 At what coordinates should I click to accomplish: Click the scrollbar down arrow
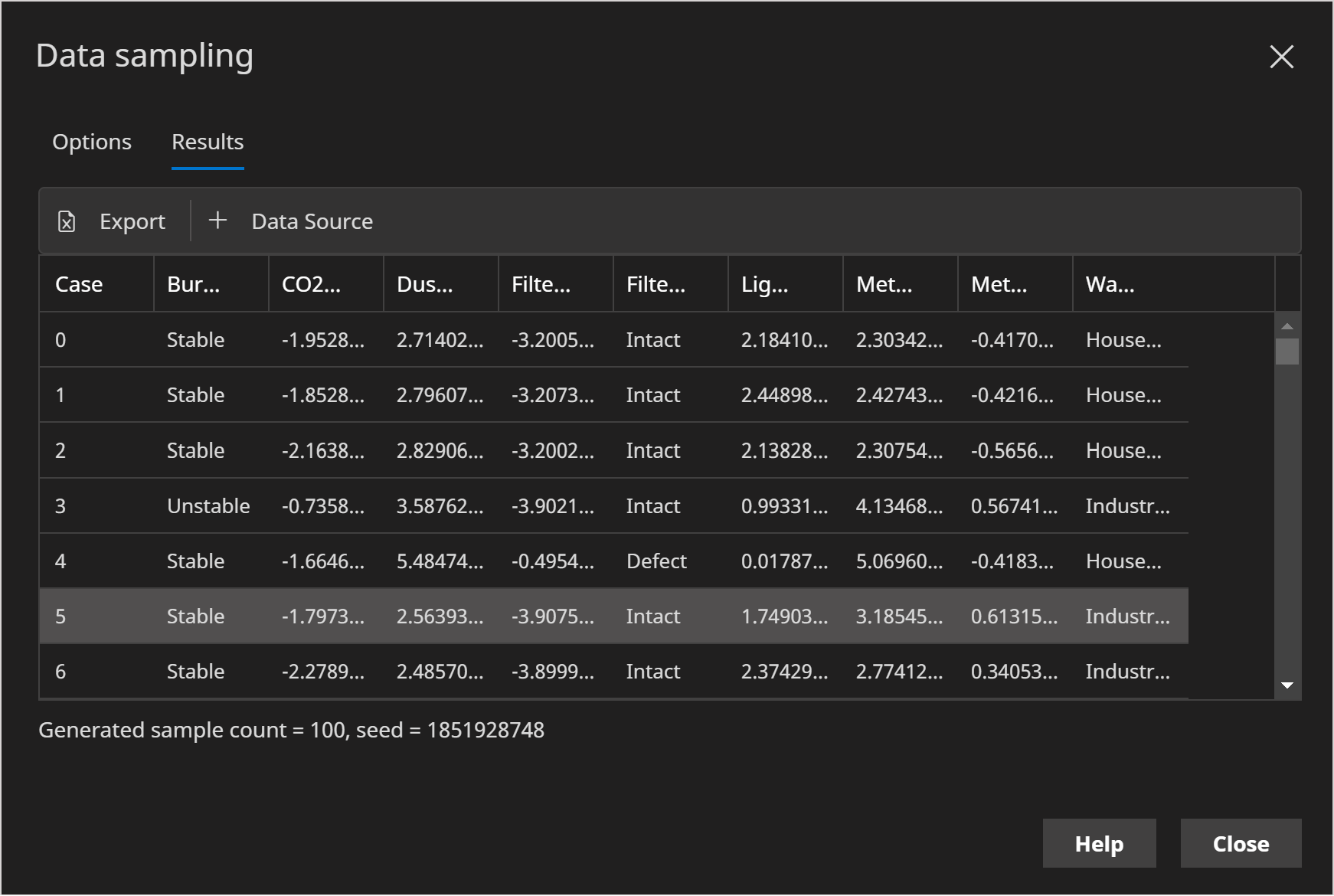point(1288,687)
